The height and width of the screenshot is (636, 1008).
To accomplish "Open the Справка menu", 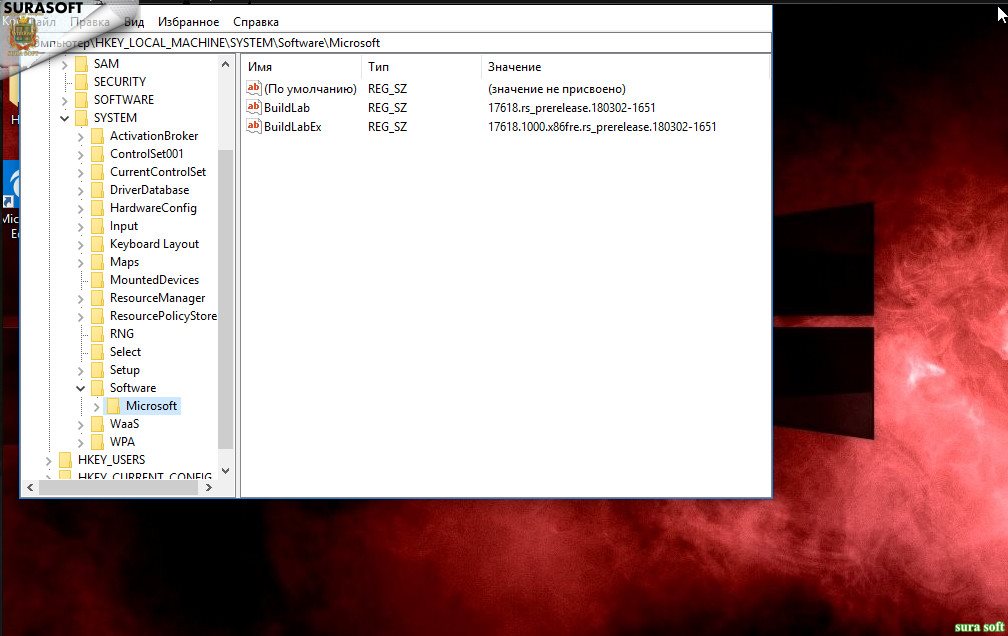I will (256, 21).
